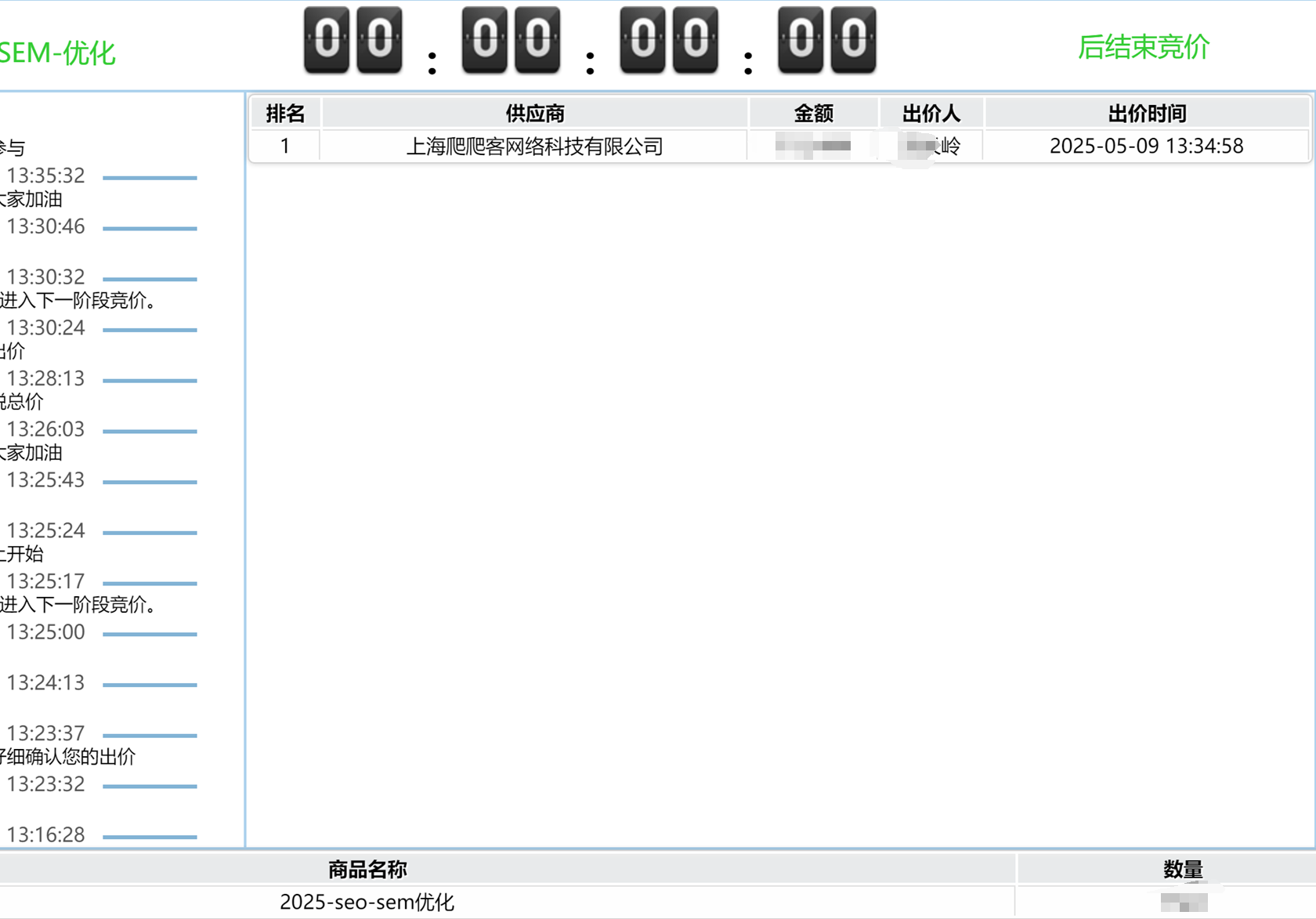Click the 排名 column header
The image size is (1316, 919).
pyautogui.click(x=285, y=114)
